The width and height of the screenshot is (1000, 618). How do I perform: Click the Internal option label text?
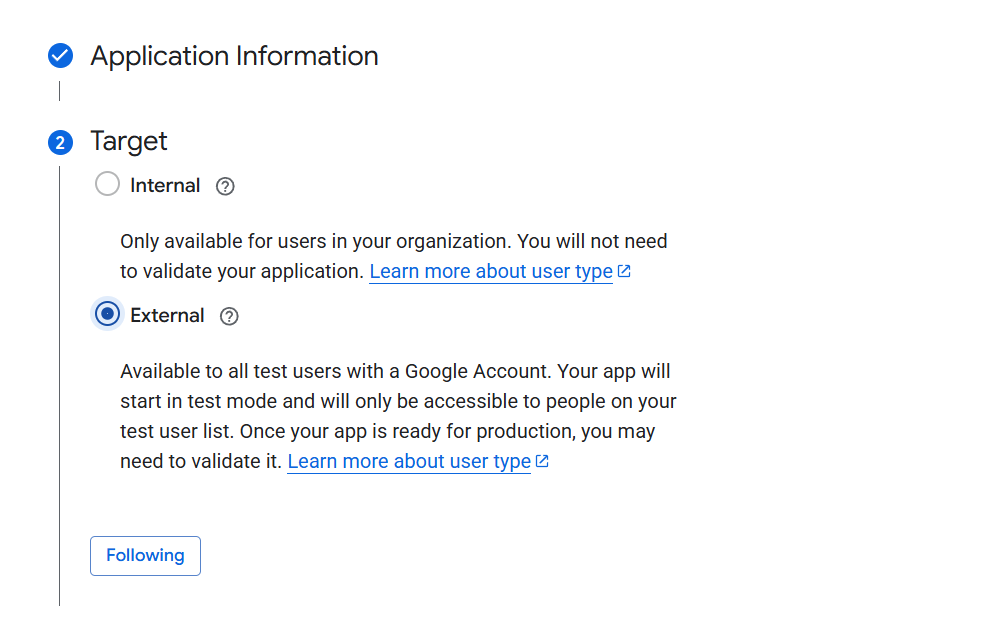click(165, 186)
